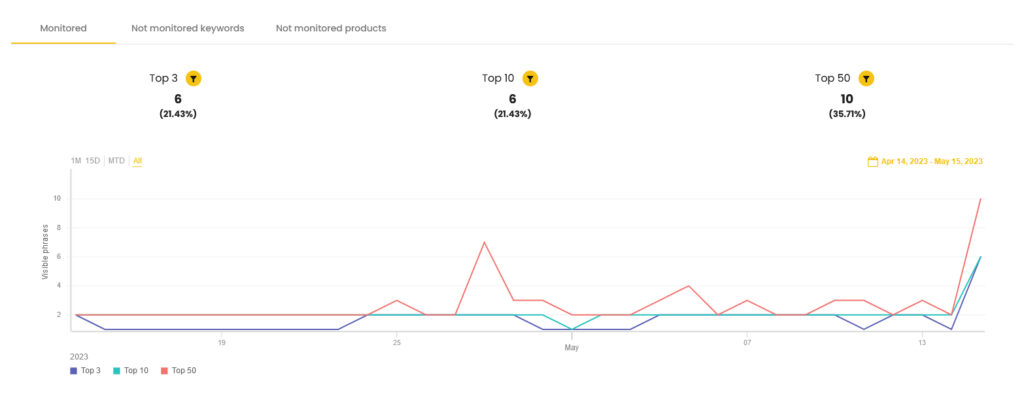This screenshot has width=1024, height=400.
Task: Switch to Not monitored products tab
Action: tap(330, 29)
